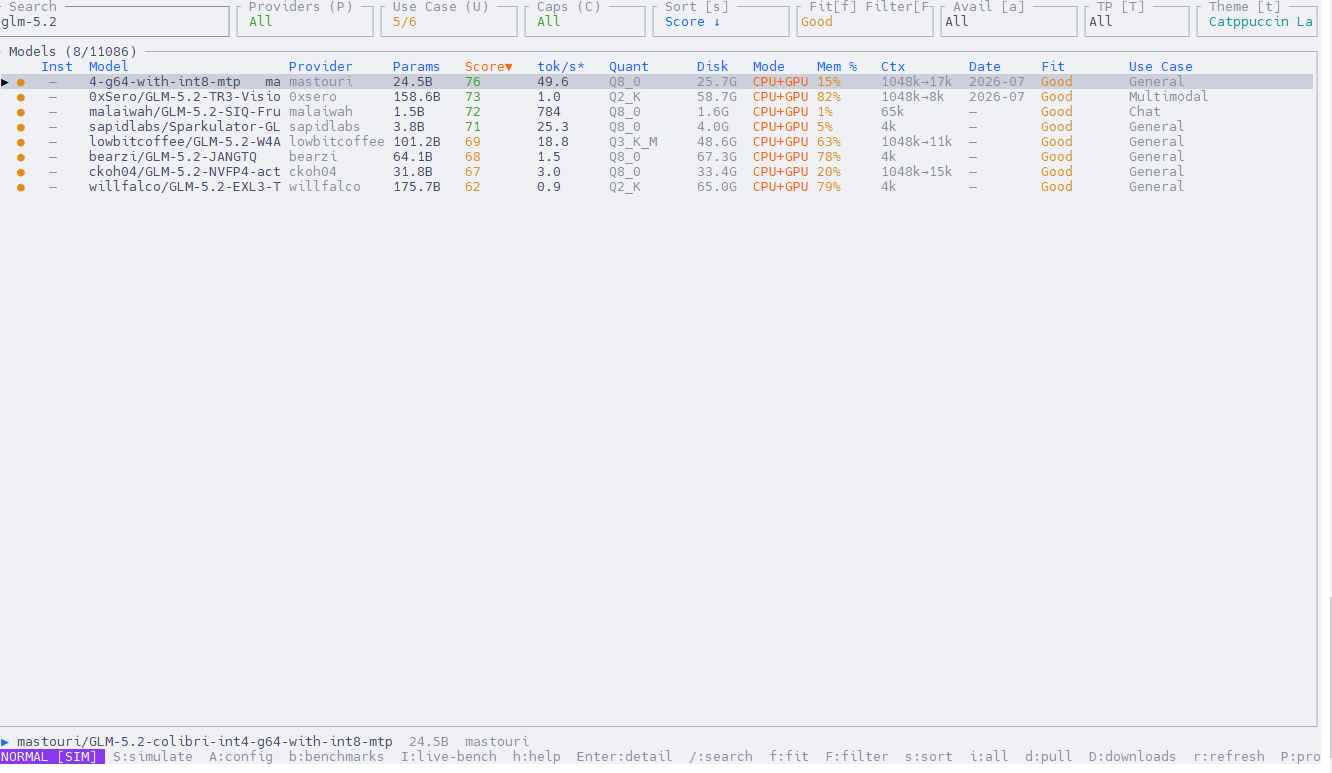The image size is (1332, 773).
Task: Click the Date column header
Action: pyautogui.click(x=985, y=67)
